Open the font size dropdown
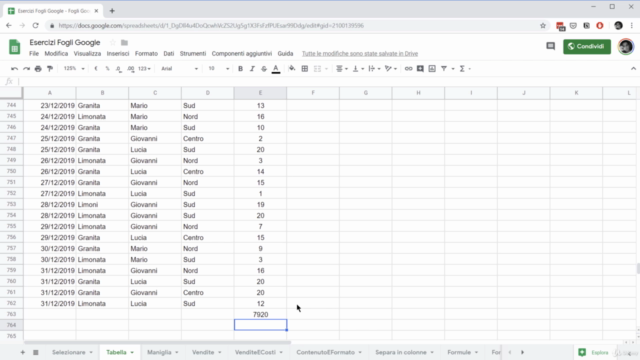Viewport: 640px width, 360px height. coord(218,69)
